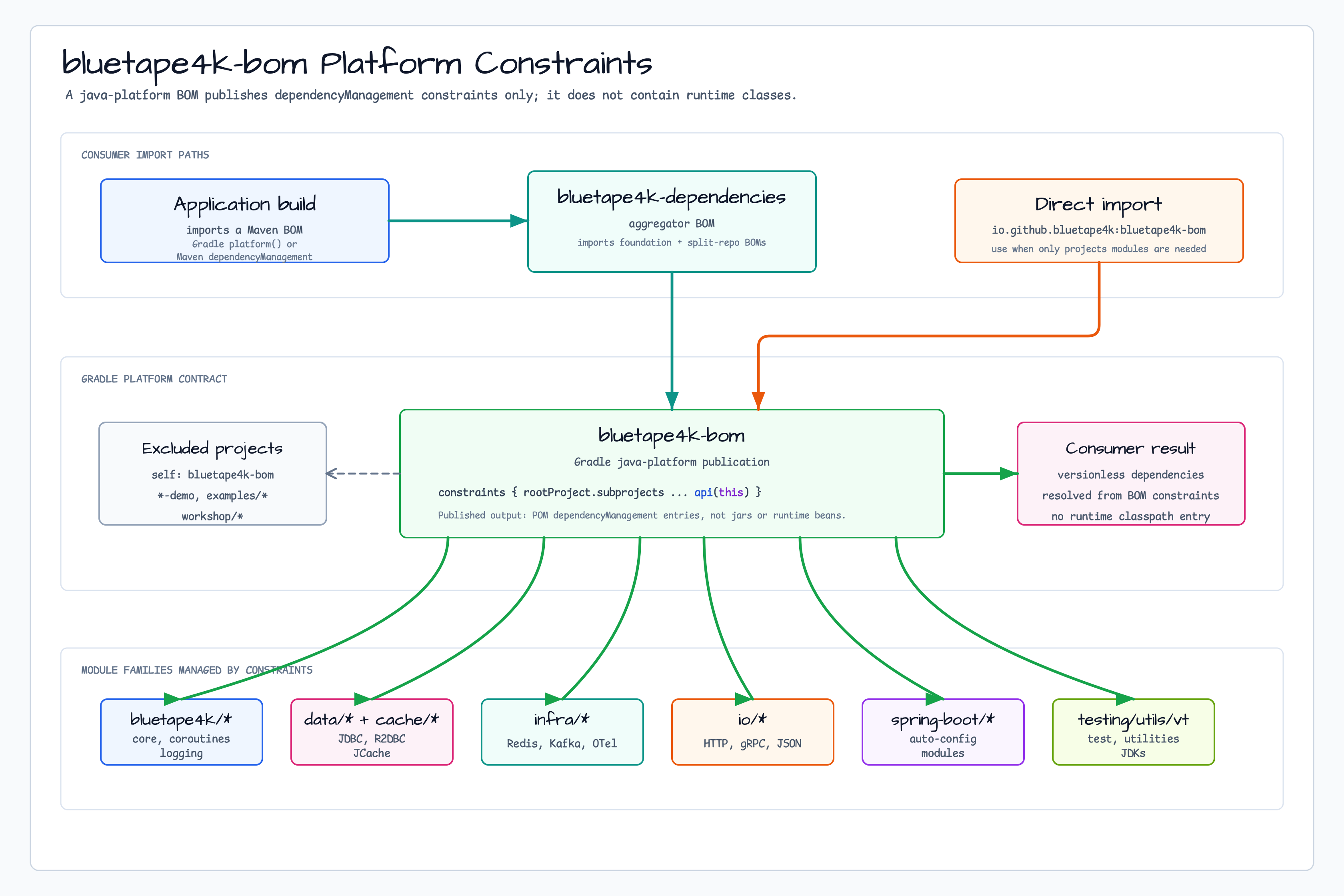Click the '*-demo, examples/*' exclusion entry
The image size is (1344, 896).
212,496
